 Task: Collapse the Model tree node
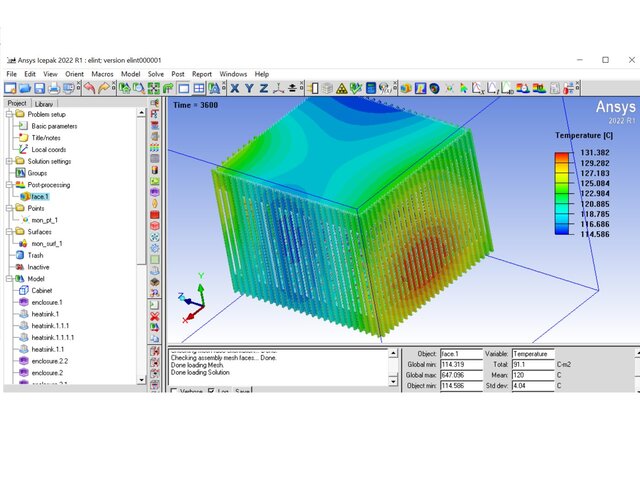point(9,279)
